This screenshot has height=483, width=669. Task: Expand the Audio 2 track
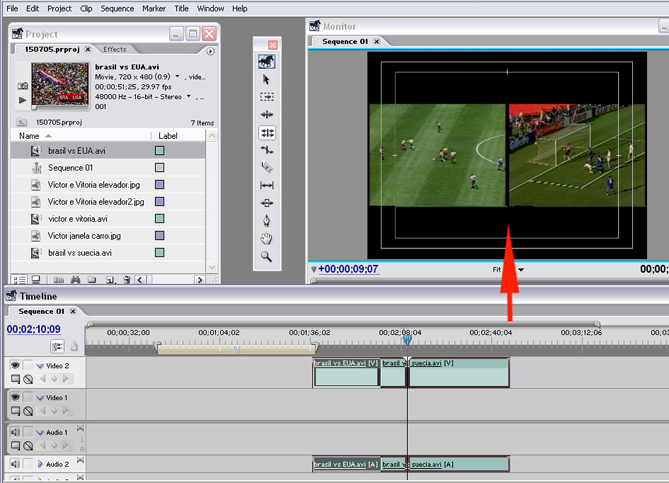(x=40, y=465)
